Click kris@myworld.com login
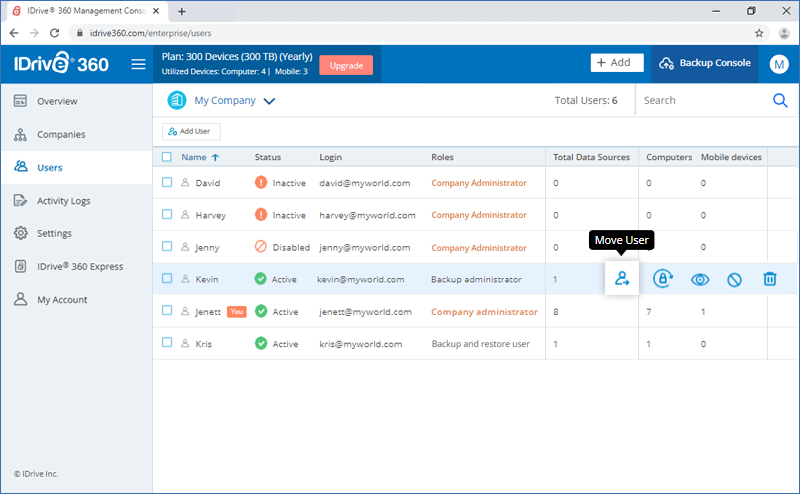Screen dimensions: 800x494 (x=361, y=344)
